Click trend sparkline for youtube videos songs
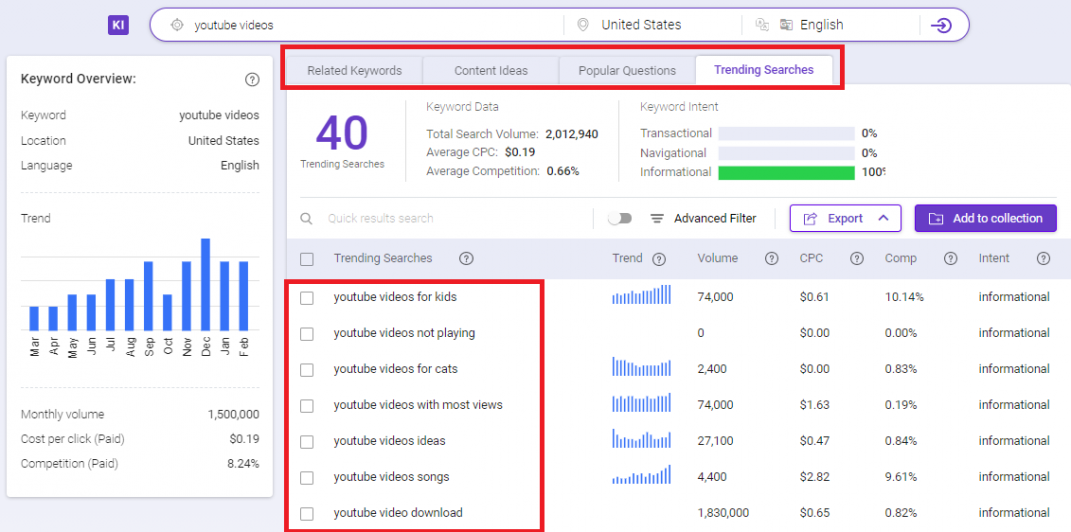The width and height of the screenshot is (1071, 532). tap(642, 475)
